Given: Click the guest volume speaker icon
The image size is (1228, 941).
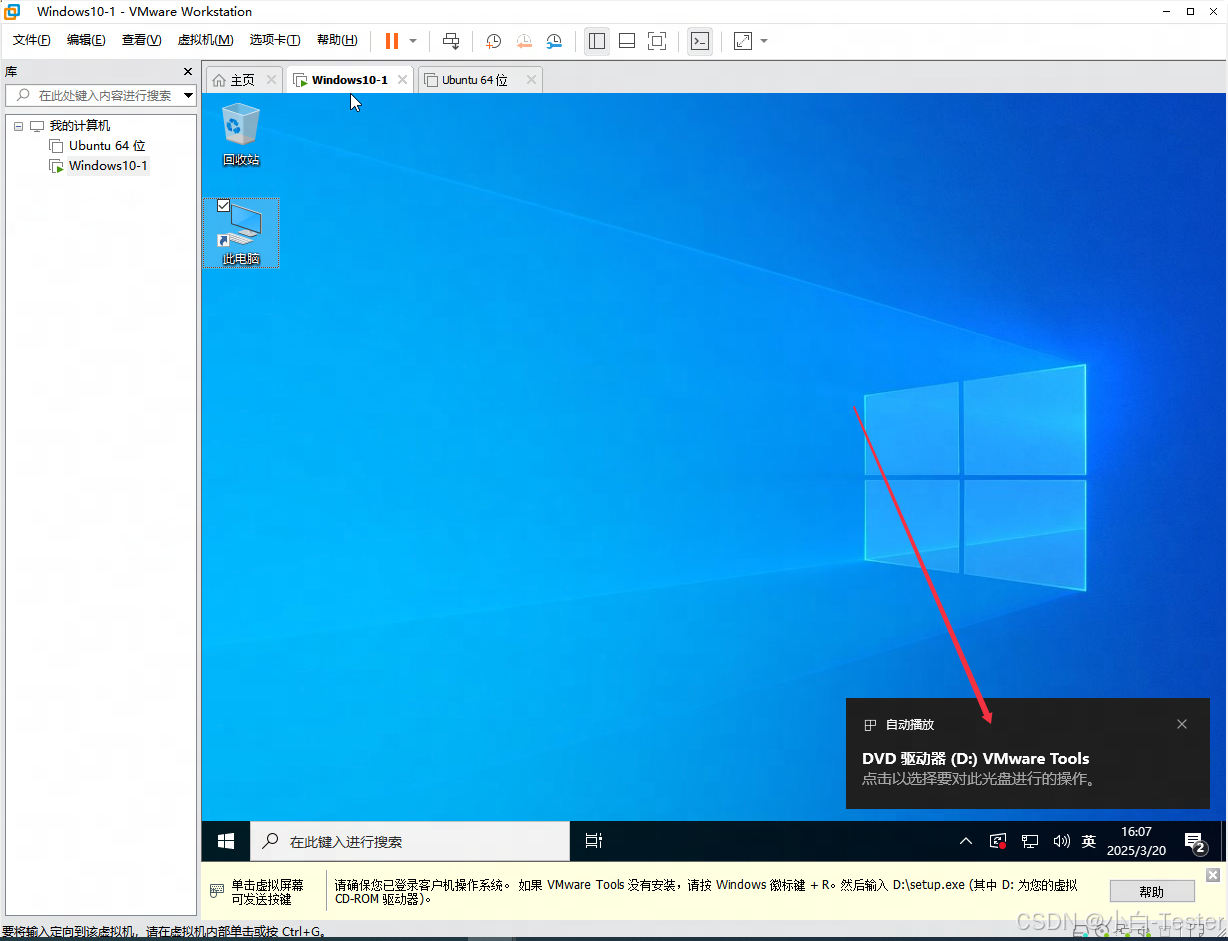Looking at the screenshot, I should [x=1061, y=841].
